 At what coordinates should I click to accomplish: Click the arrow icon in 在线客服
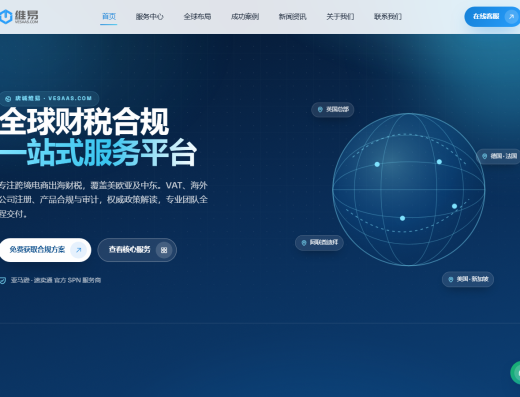pos(511,16)
